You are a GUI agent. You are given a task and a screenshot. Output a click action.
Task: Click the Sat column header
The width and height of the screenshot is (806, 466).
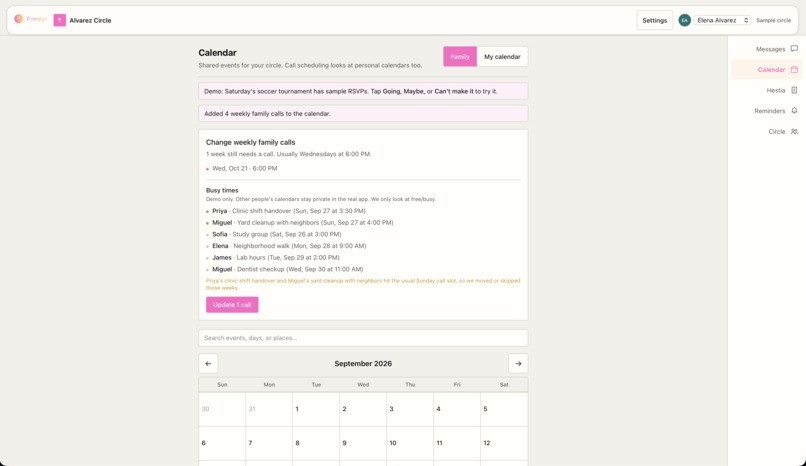pos(504,384)
